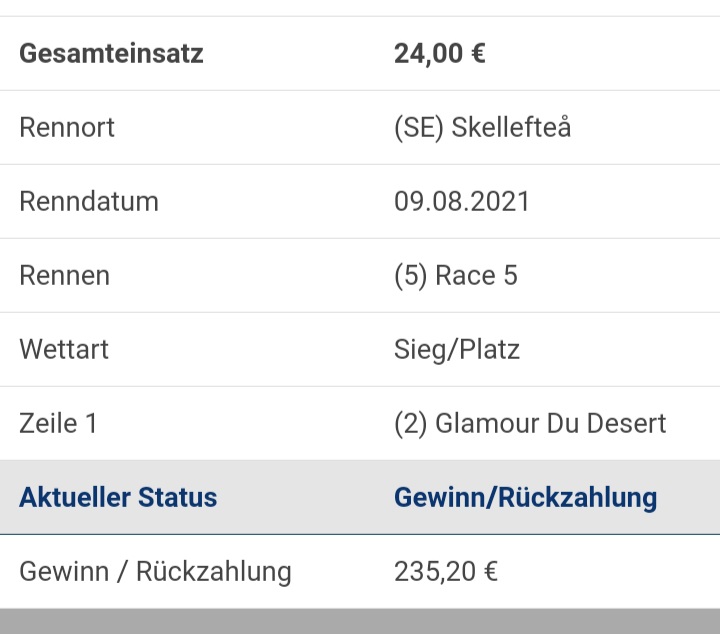The image size is (720, 634).
Task: Click the 235,20 € payout amount
Action: (446, 572)
